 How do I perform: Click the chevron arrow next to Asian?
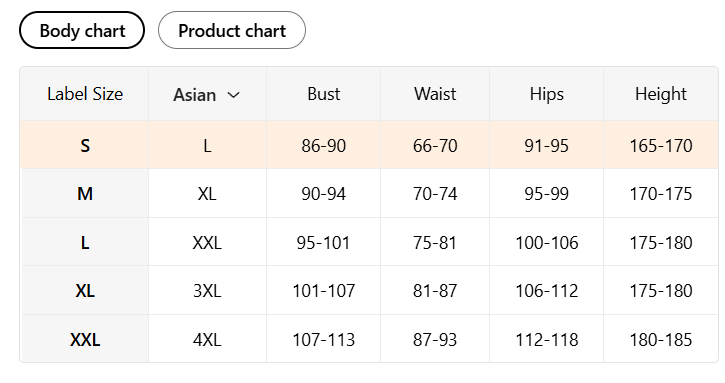pos(234,95)
